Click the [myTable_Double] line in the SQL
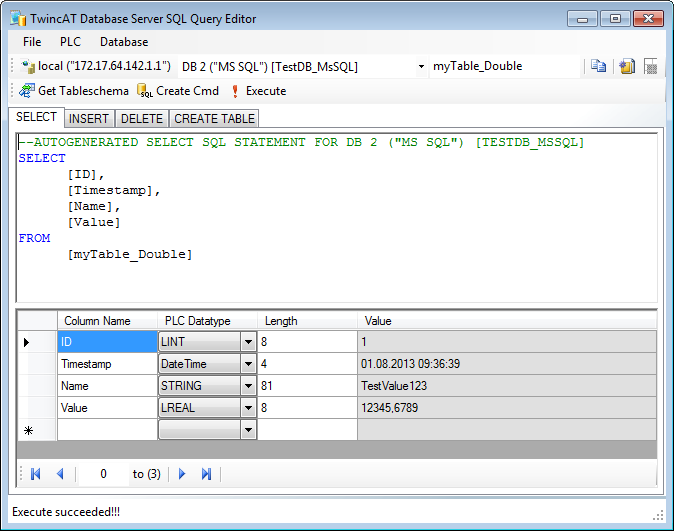 pyautogui.click(x=130, y=254)
